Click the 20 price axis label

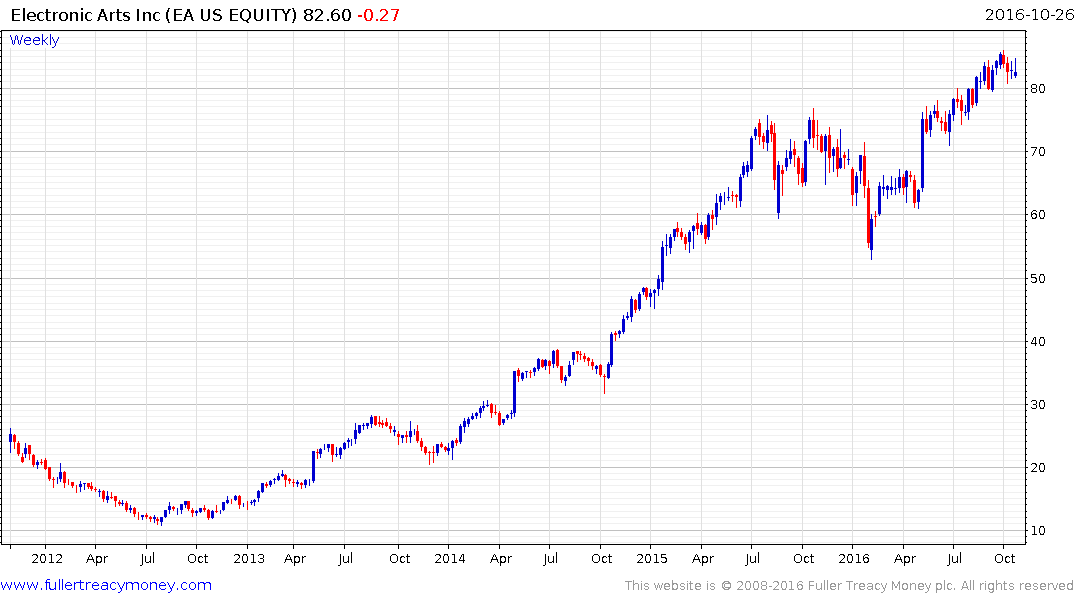(1038, 468)
